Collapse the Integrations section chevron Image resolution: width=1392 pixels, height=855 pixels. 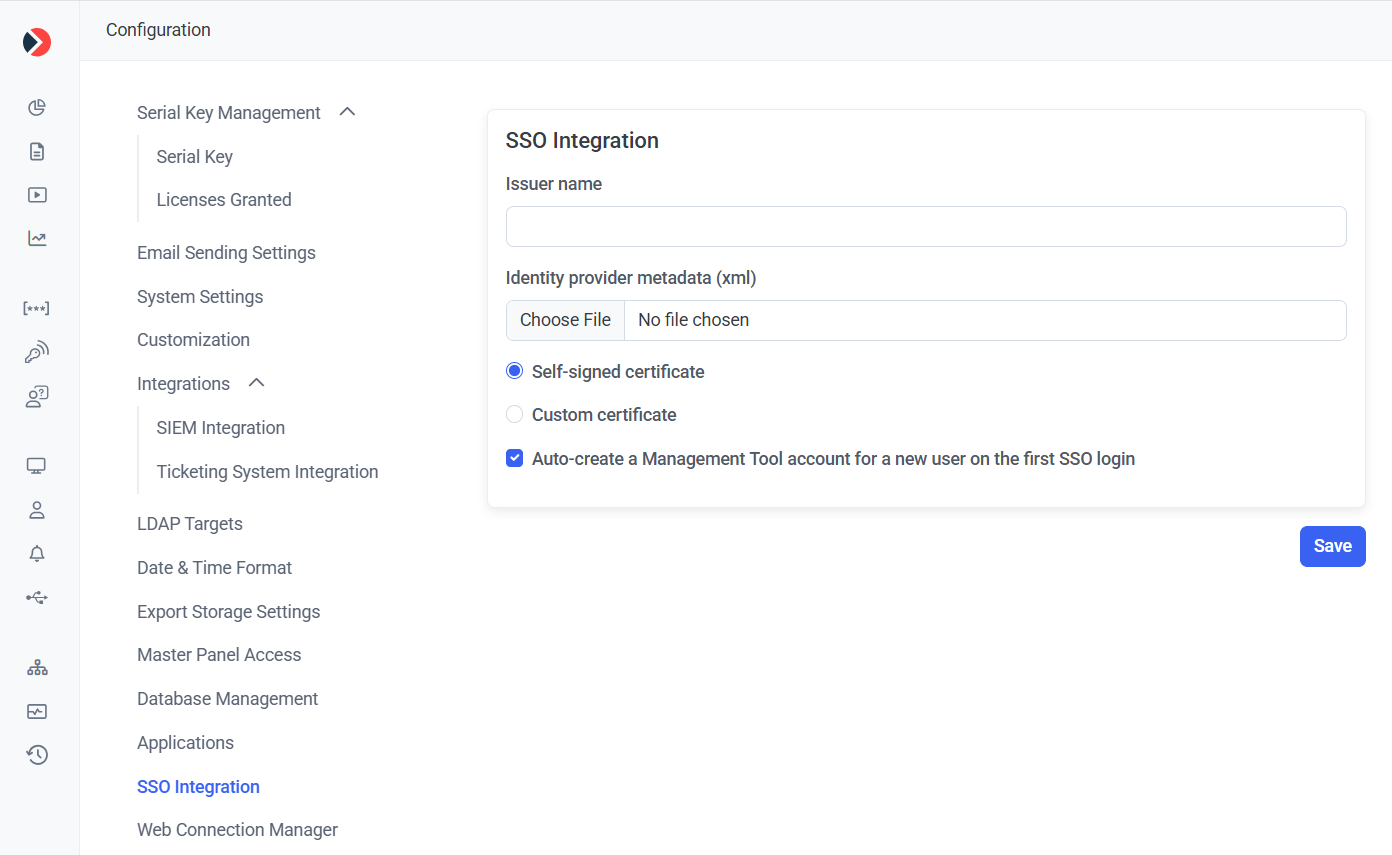coord(256,383)
